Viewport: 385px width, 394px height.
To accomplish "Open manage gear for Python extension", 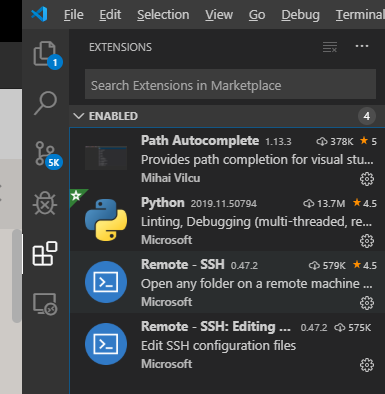I will pos(367,241).
